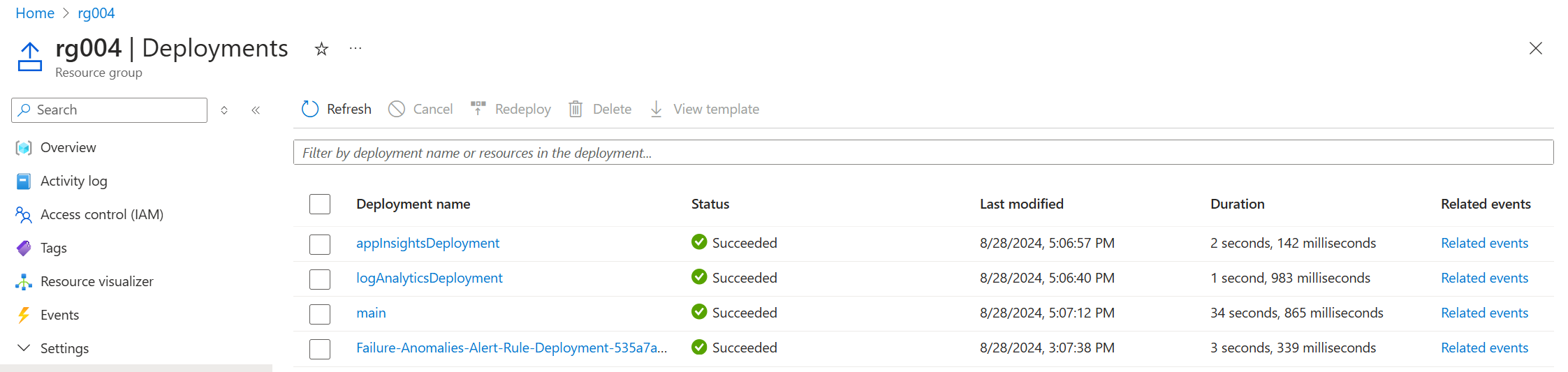Sort by Deployment name column header
This screenshot has height=372, width=1568.
pos(413,204)
